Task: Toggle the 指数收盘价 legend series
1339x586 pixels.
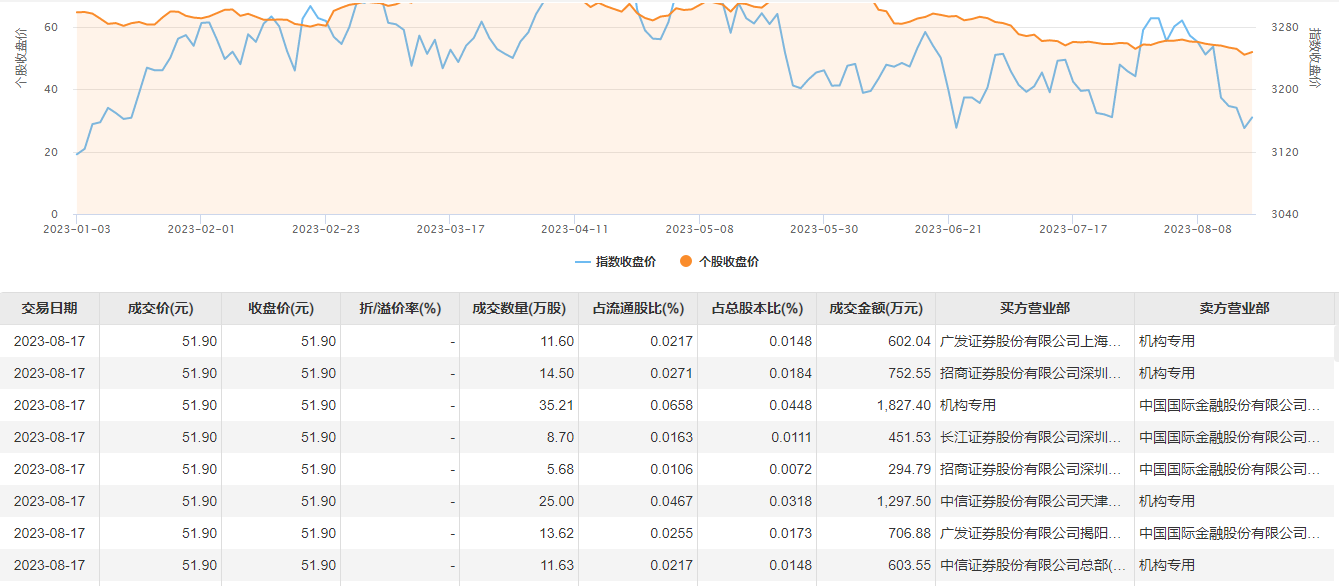Action: tap(615, 262)
